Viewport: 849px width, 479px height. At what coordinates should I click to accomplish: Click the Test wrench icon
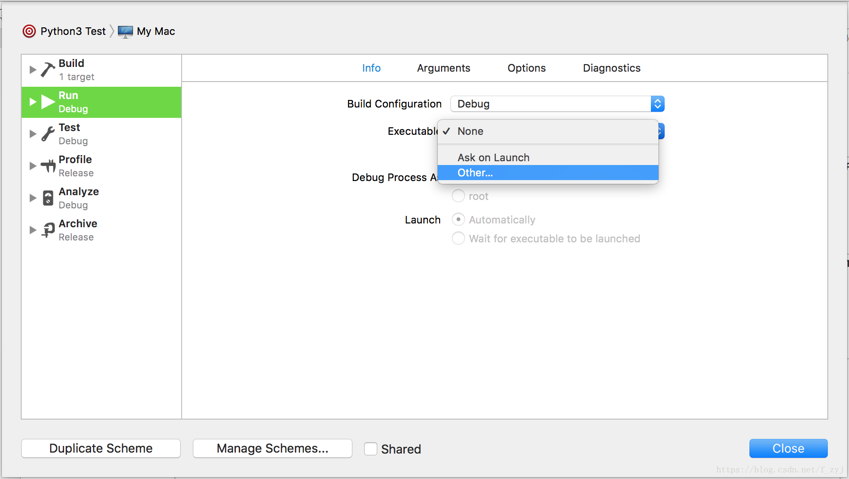click(48, 134)
